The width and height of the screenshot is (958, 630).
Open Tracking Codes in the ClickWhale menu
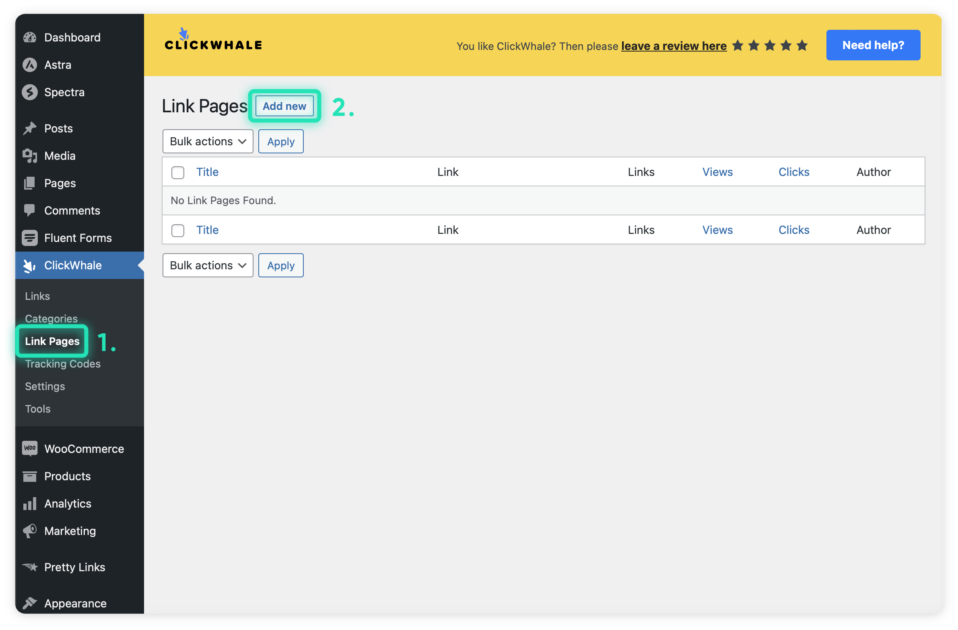61,363
